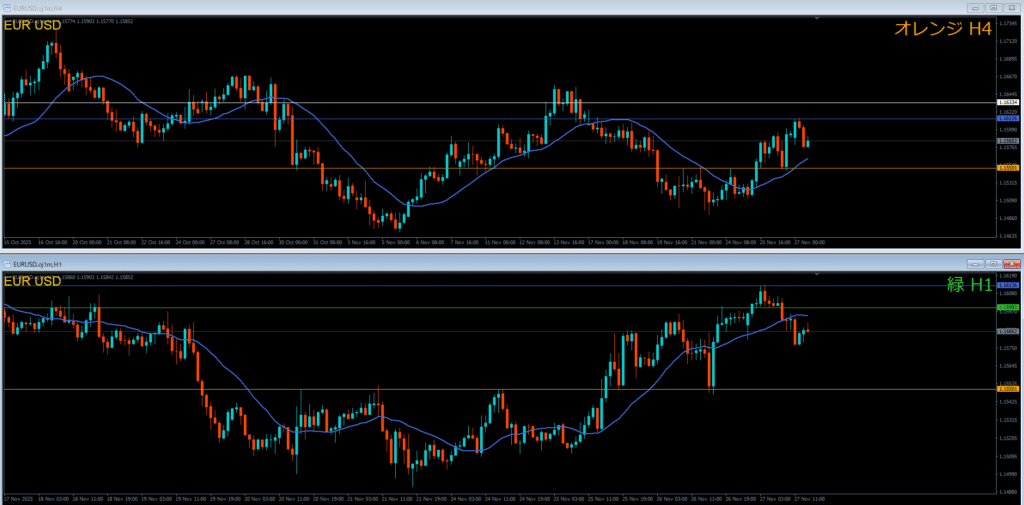Minimize the EURUSD H4 chart window

977,8
